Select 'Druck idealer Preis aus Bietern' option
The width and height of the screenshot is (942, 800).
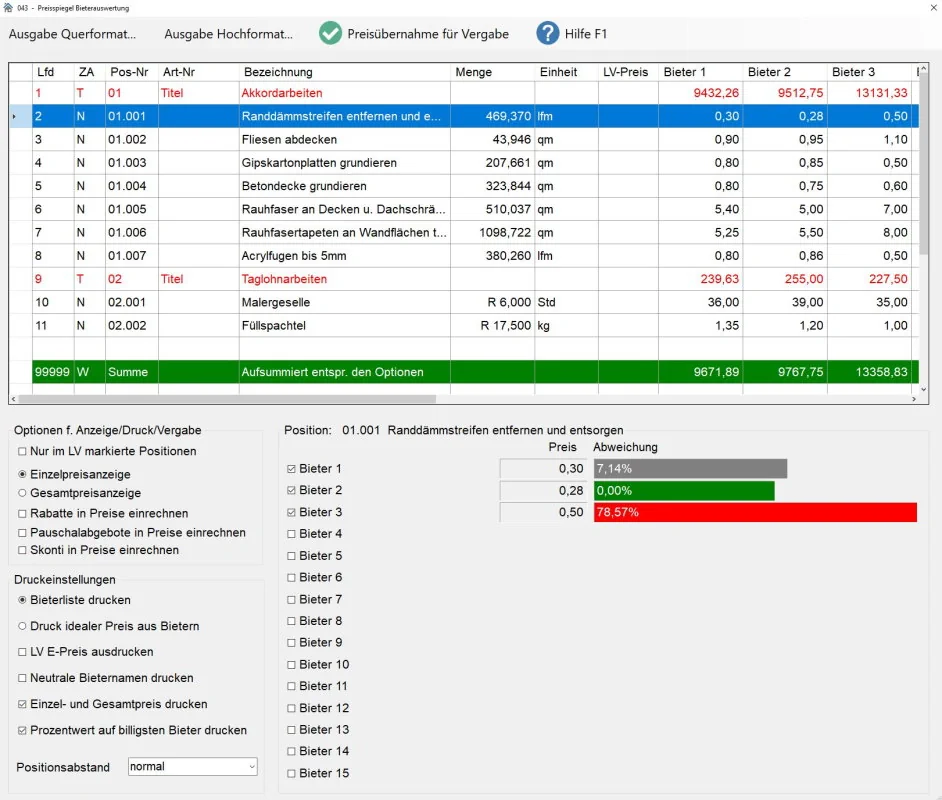point(22,626)
